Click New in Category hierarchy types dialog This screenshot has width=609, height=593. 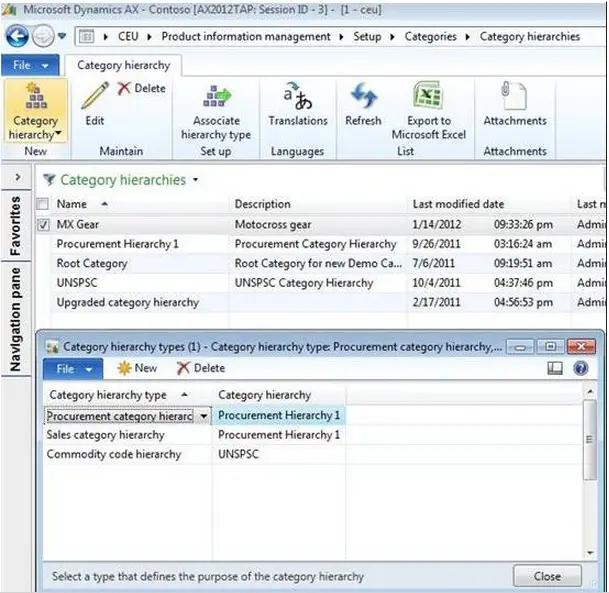pos(137,368)
